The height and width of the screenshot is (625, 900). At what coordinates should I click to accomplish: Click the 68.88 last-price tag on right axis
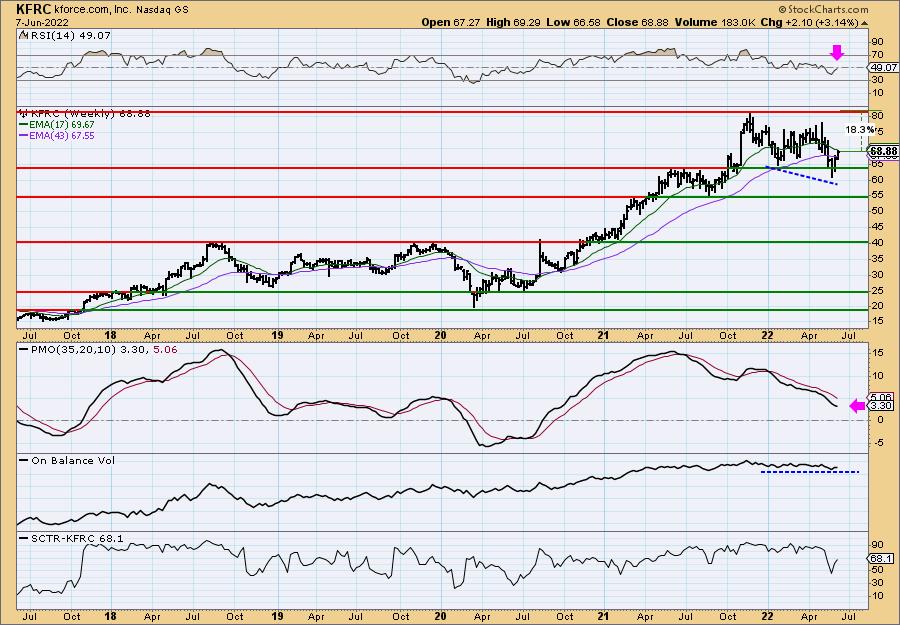(884, 152)
